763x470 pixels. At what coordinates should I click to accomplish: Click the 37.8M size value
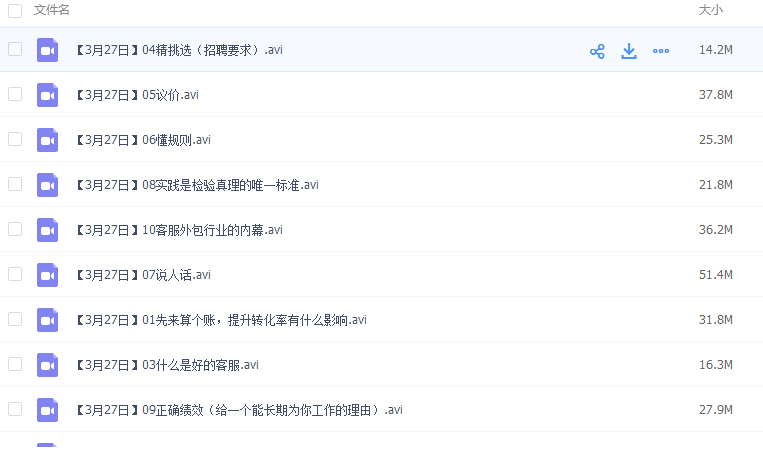click(716, 95)
